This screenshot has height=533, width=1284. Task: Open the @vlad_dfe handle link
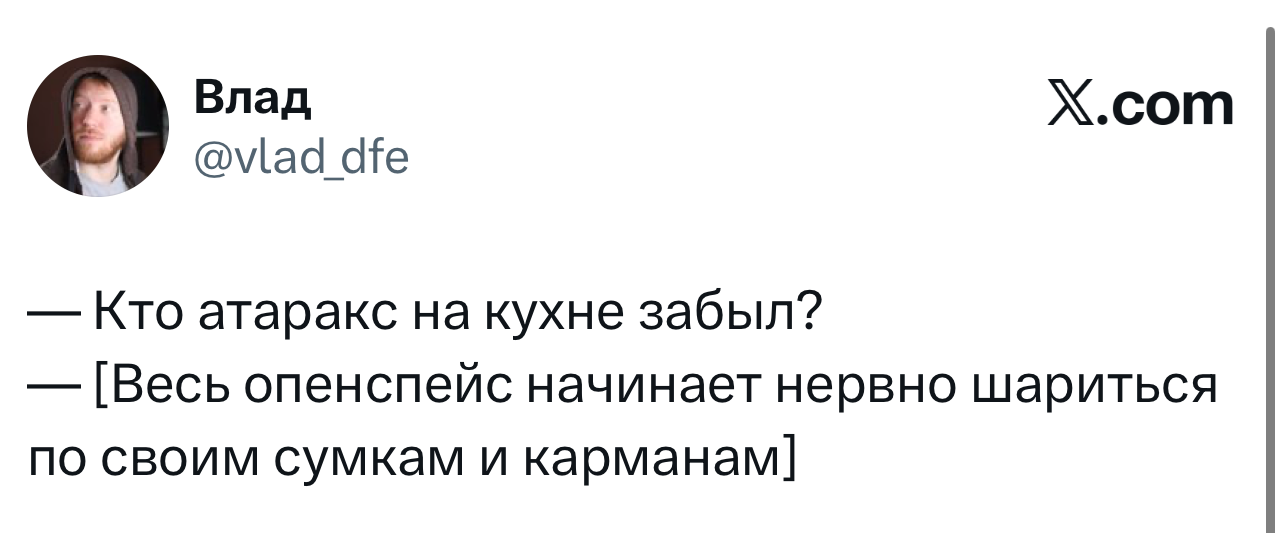click(300, 155)
